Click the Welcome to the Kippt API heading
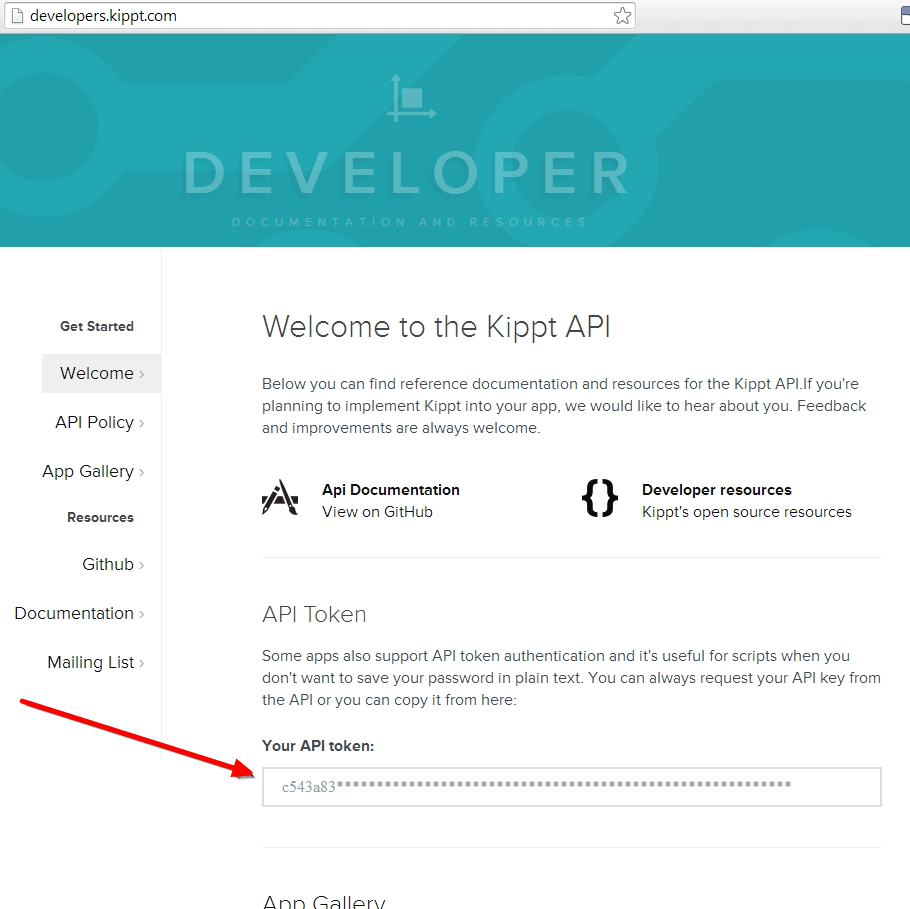This screenshot has width=910, height=909. pos(436,327)
